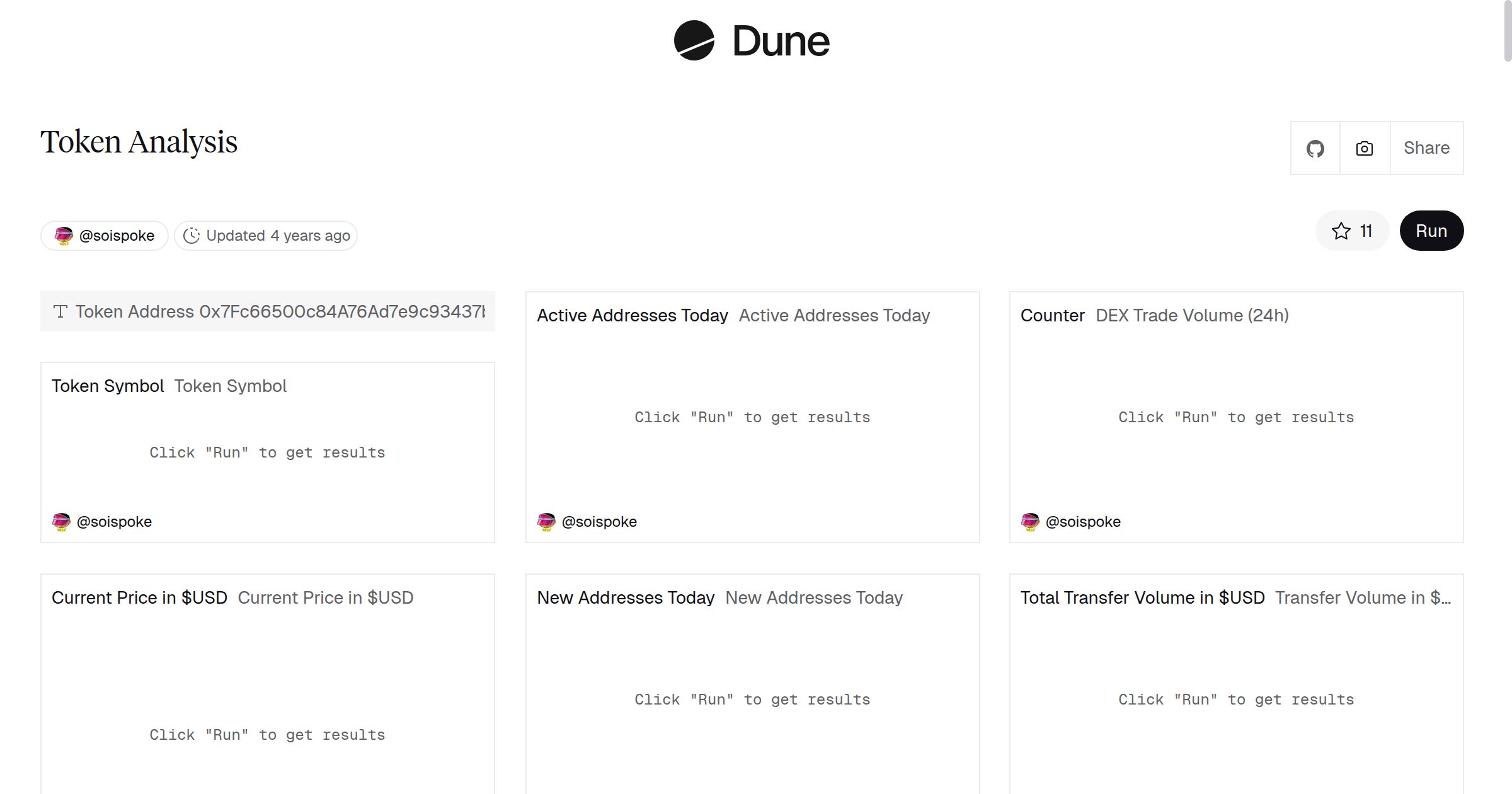
Task: Click the clock icon beside Updated
Action: tap(191, 236)
